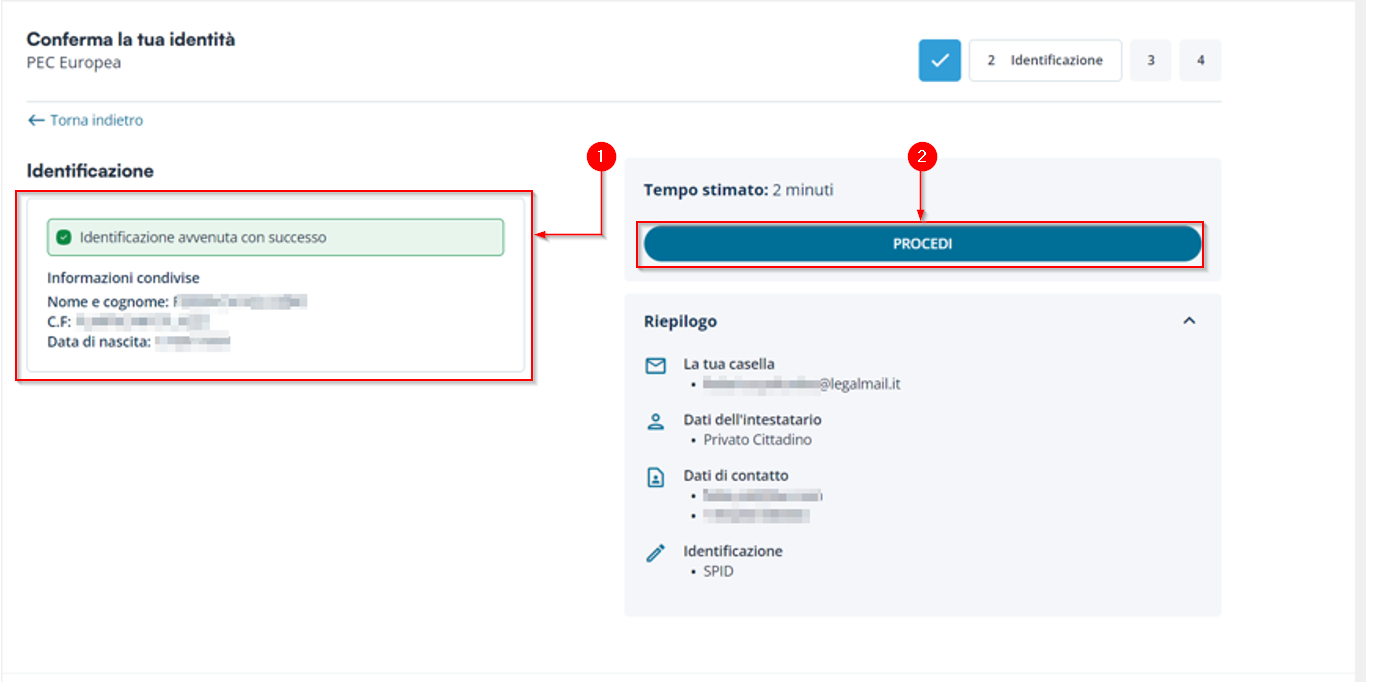Collapse the Riepilogo section with the chevron

point(1189,321)
